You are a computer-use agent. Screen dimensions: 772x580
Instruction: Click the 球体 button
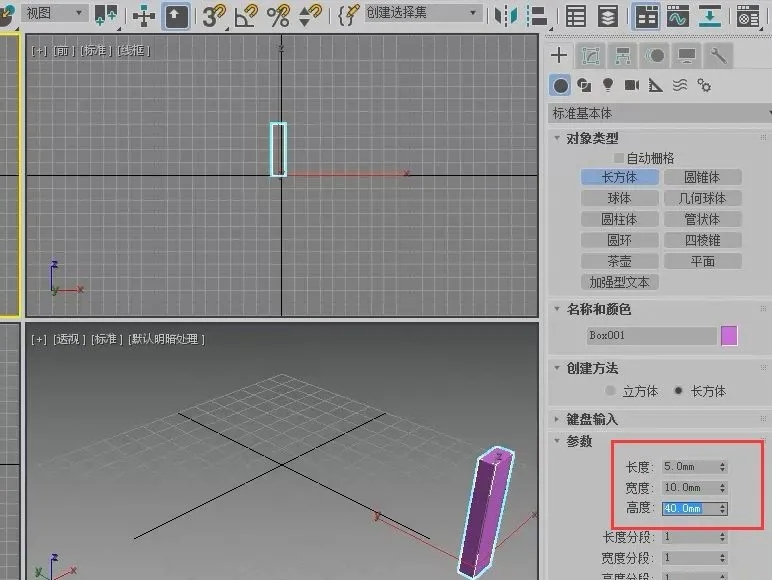[x=619, y=198]
